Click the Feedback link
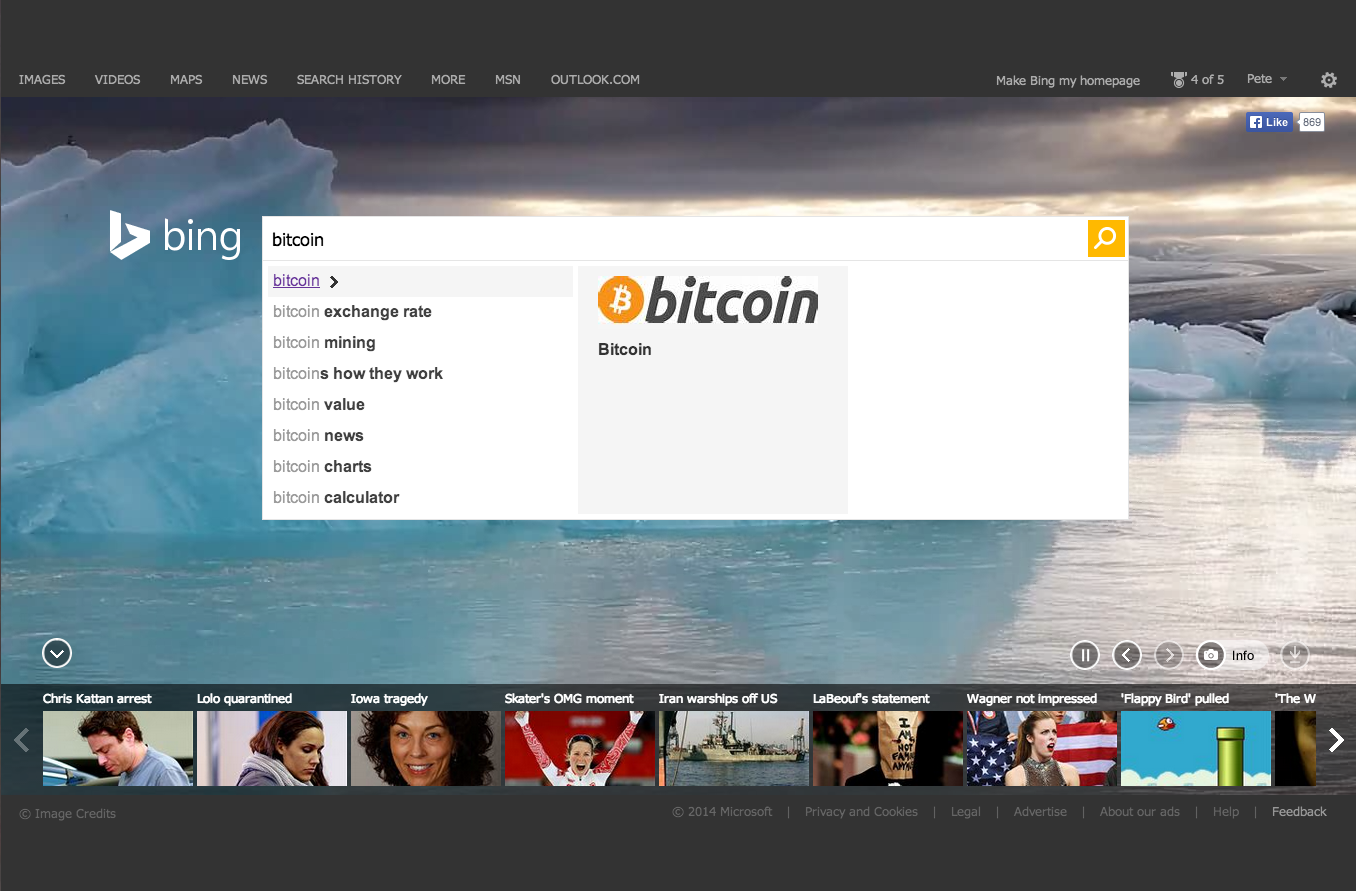The height and width of the screenshot is (891, 1356). pyautogui.click(x=1298, y=812)
